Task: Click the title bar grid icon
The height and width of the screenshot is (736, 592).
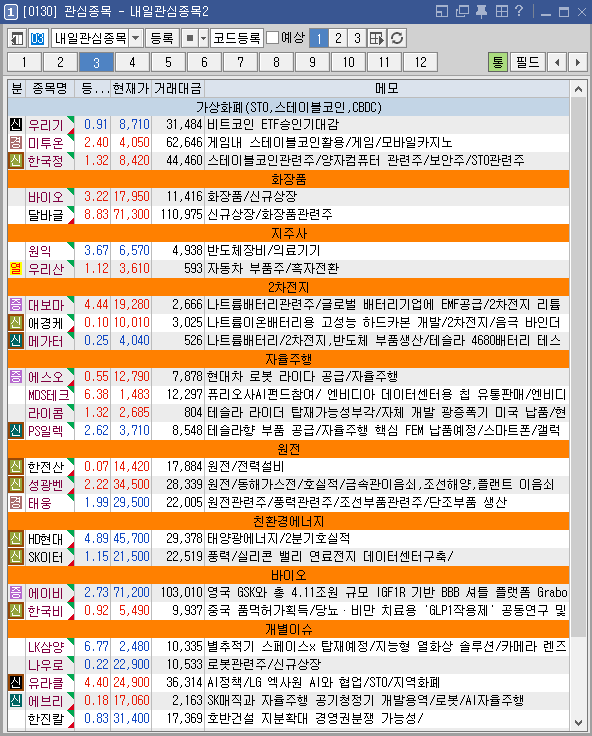Action: 502,11
